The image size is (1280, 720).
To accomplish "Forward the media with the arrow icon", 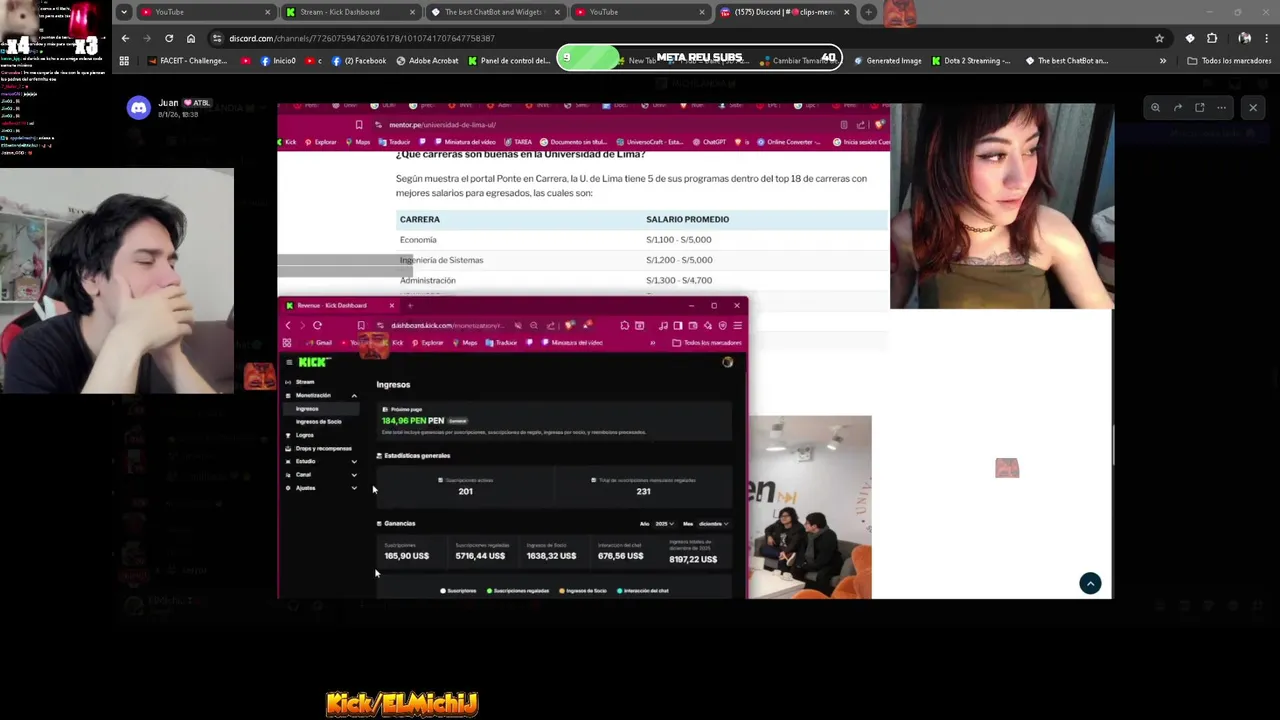I will coord(1177,107).
